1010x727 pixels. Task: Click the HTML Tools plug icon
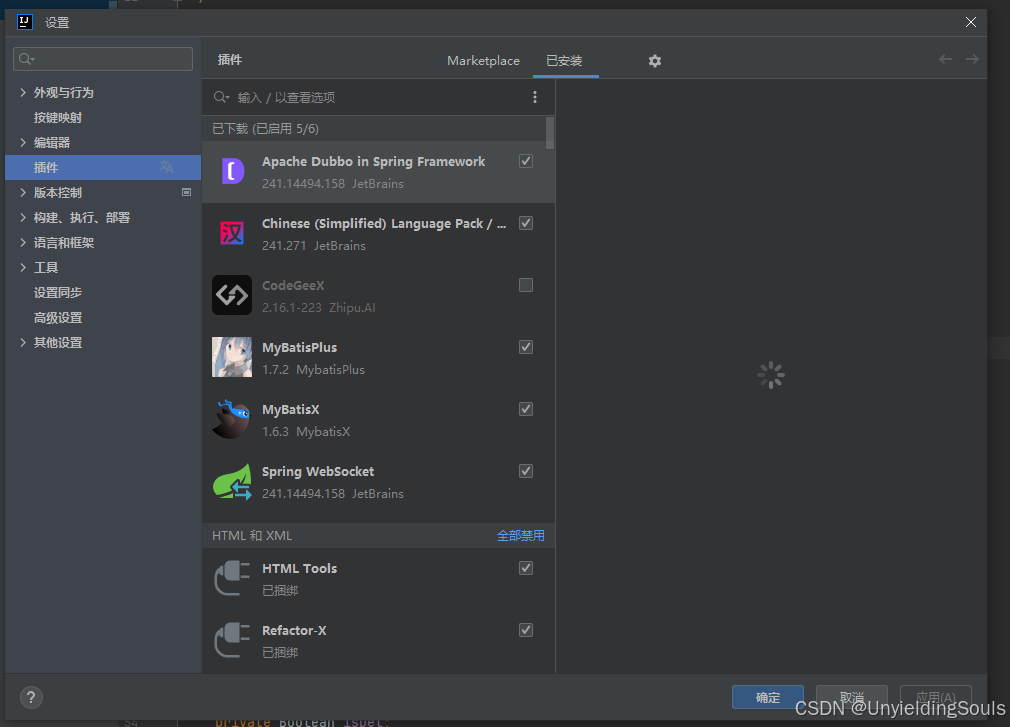click(x=232, y=578)
